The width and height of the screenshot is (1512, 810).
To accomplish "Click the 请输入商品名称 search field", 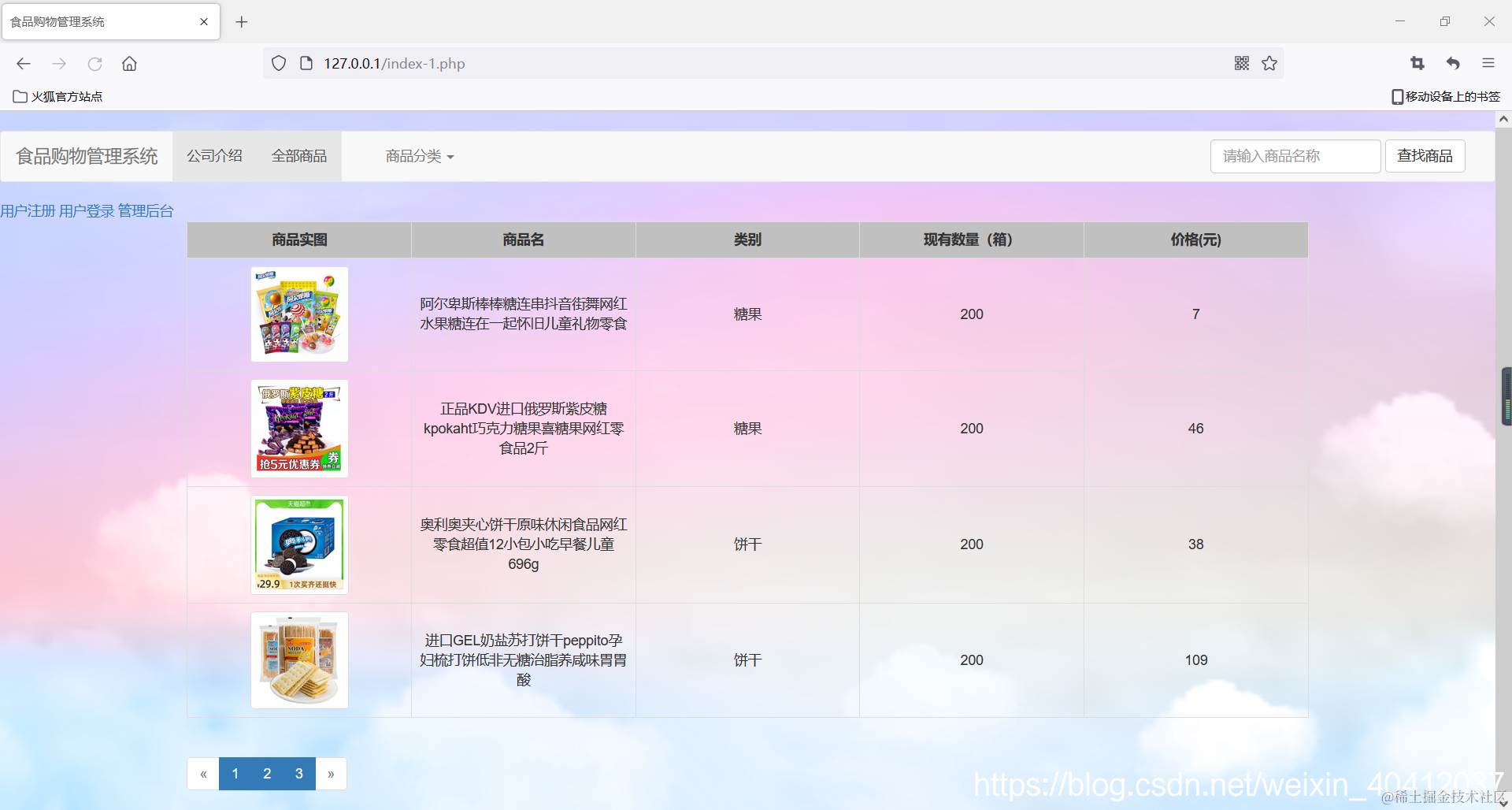I will 1295,156.
